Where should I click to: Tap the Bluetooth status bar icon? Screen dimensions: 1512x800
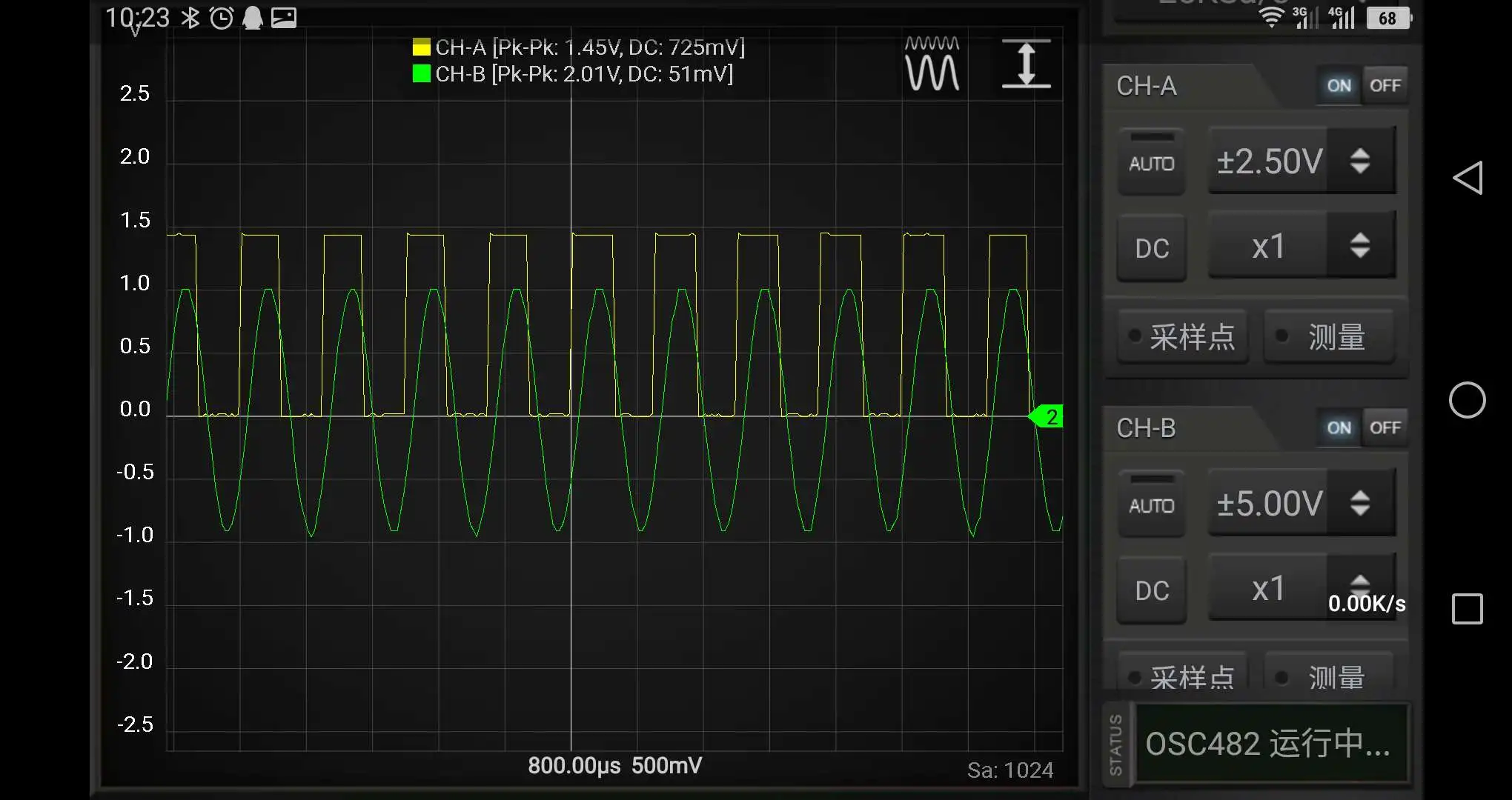tap(190, 17)
